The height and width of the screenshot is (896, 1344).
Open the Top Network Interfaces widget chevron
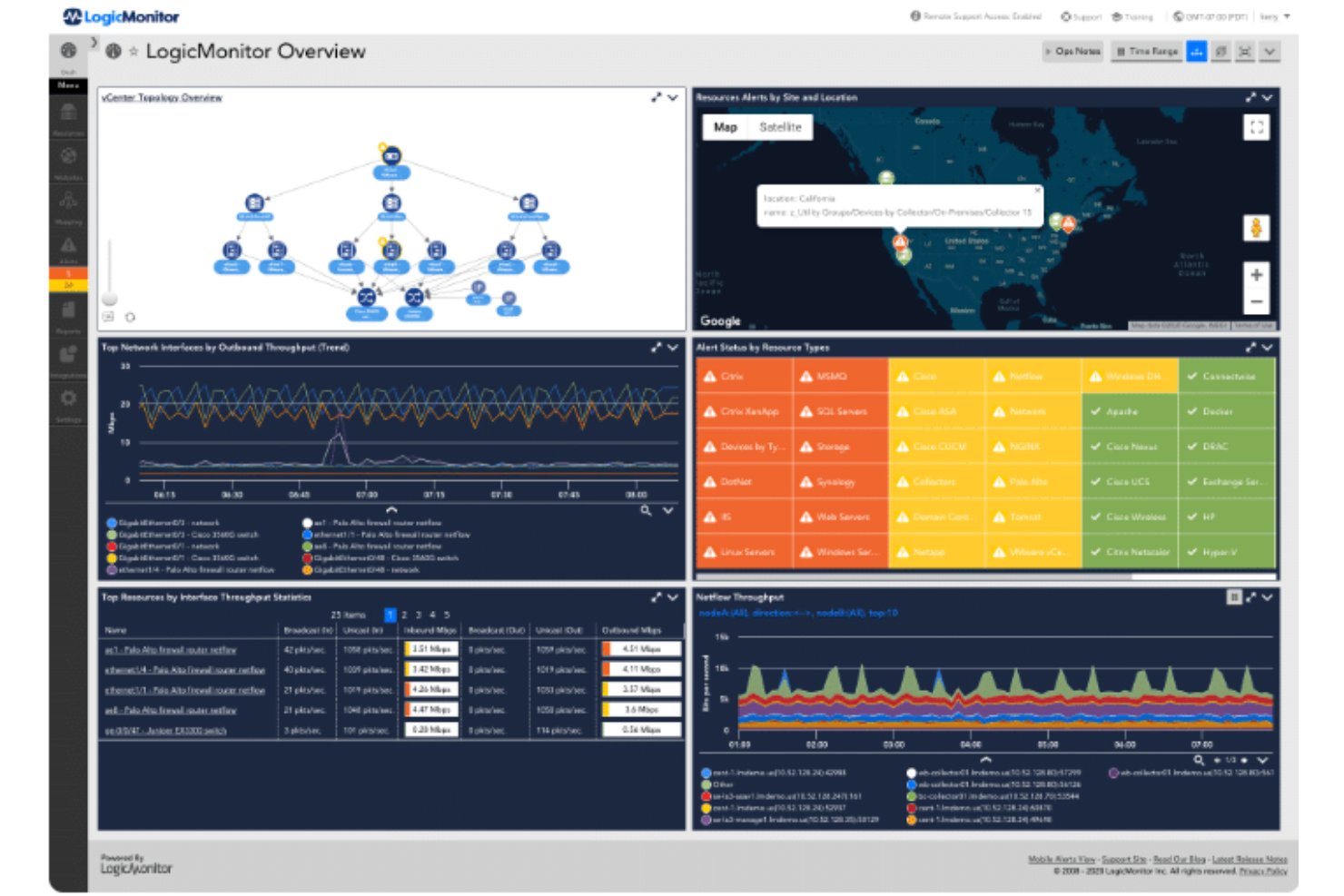673,348
